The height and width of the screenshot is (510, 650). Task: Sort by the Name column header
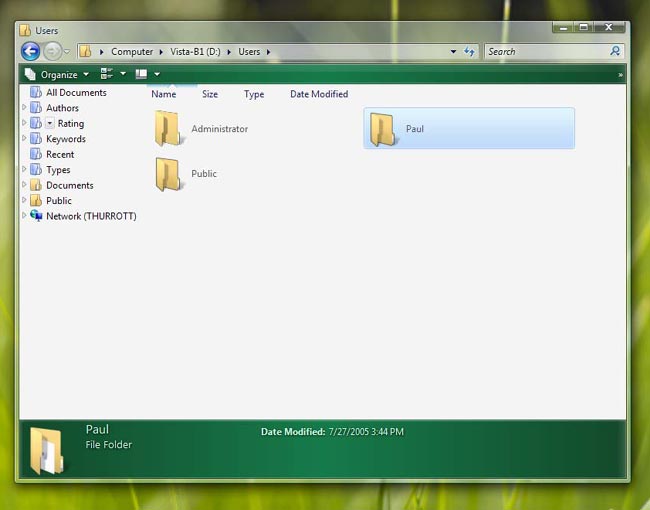[163, 94]
